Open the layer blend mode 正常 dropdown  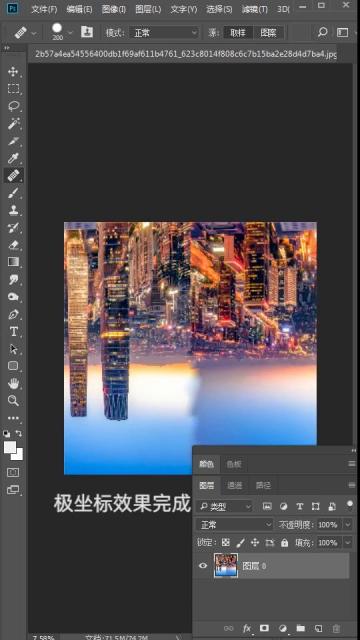[x=234, y=524]
